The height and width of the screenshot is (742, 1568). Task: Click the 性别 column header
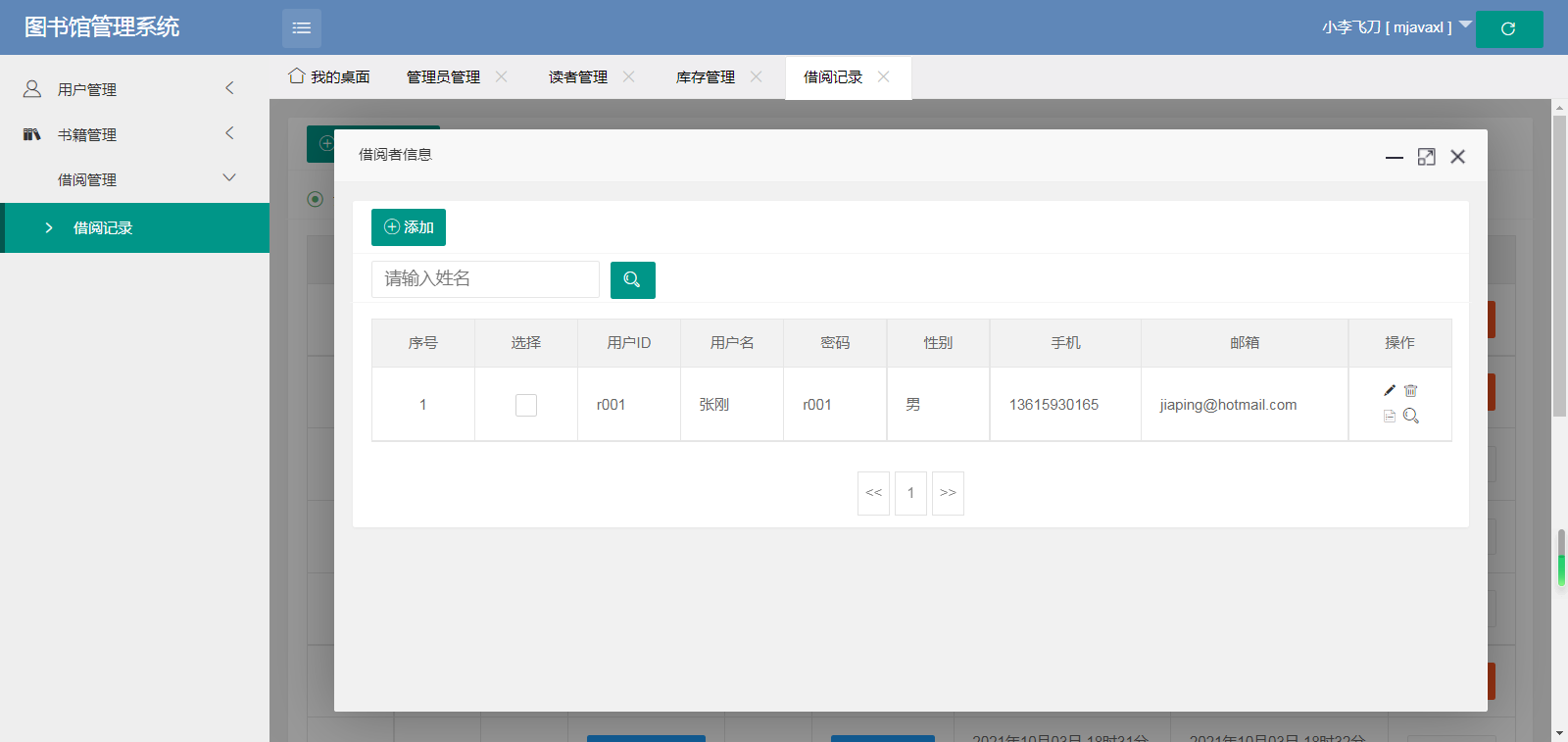(938, 343)
